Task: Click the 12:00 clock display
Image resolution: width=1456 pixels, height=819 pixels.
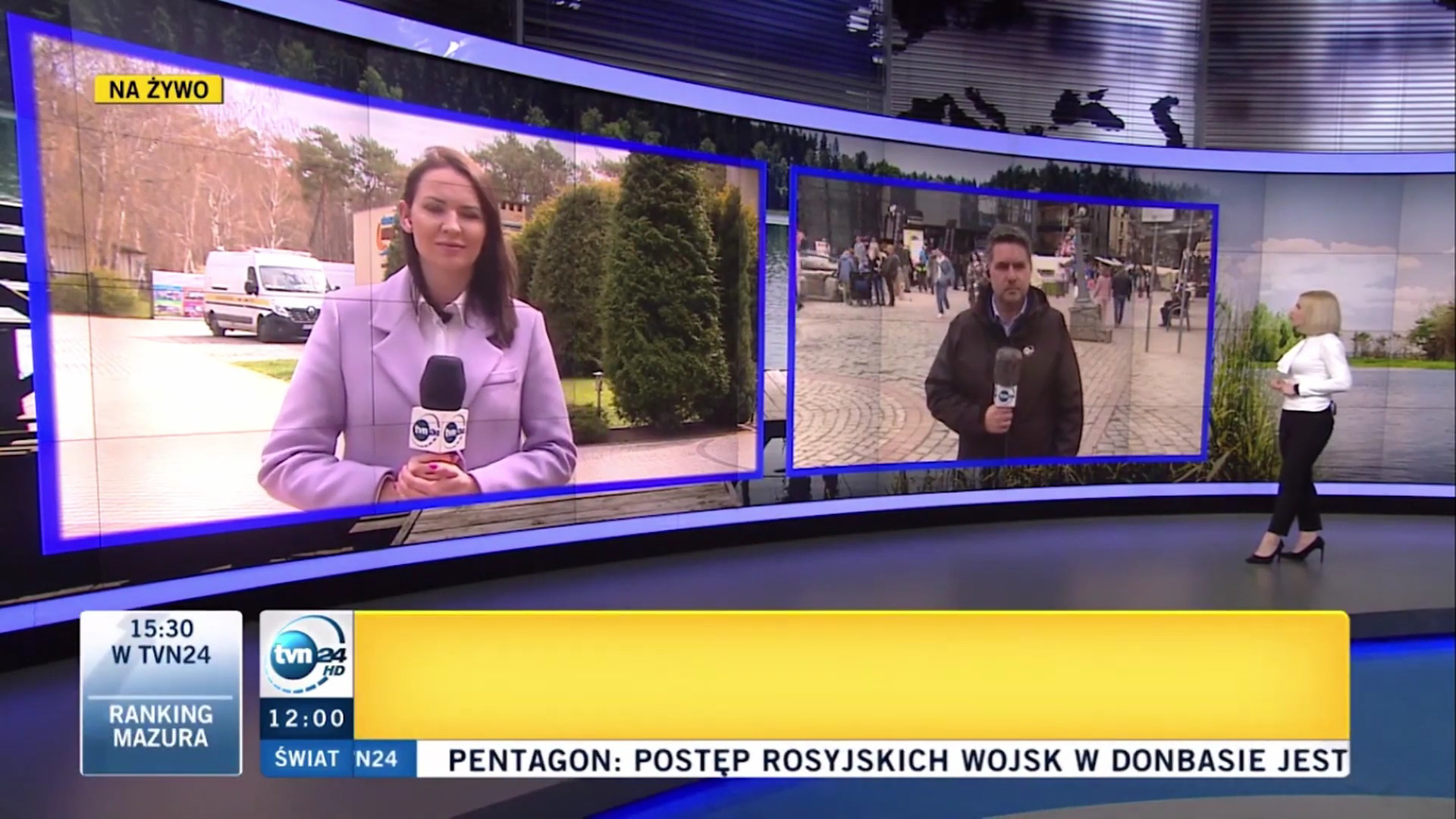Action: (306, 718)
